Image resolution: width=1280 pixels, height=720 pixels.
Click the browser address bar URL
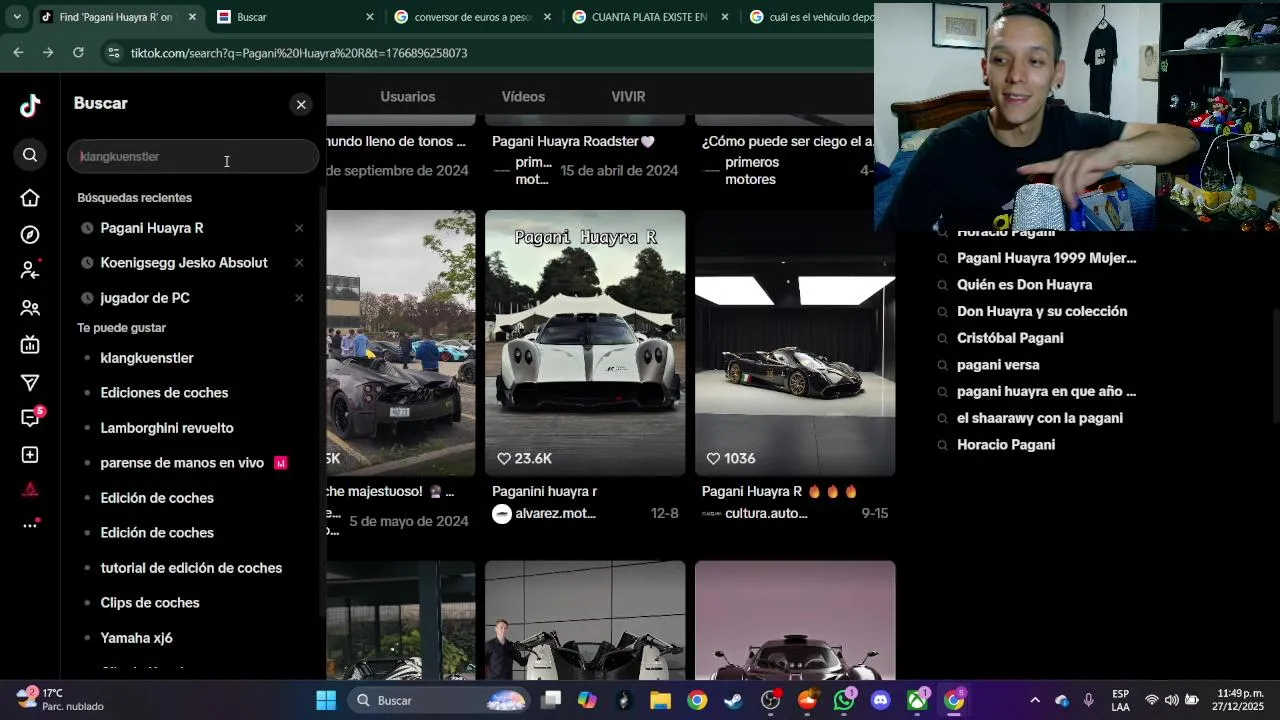(x=299, y=53)
